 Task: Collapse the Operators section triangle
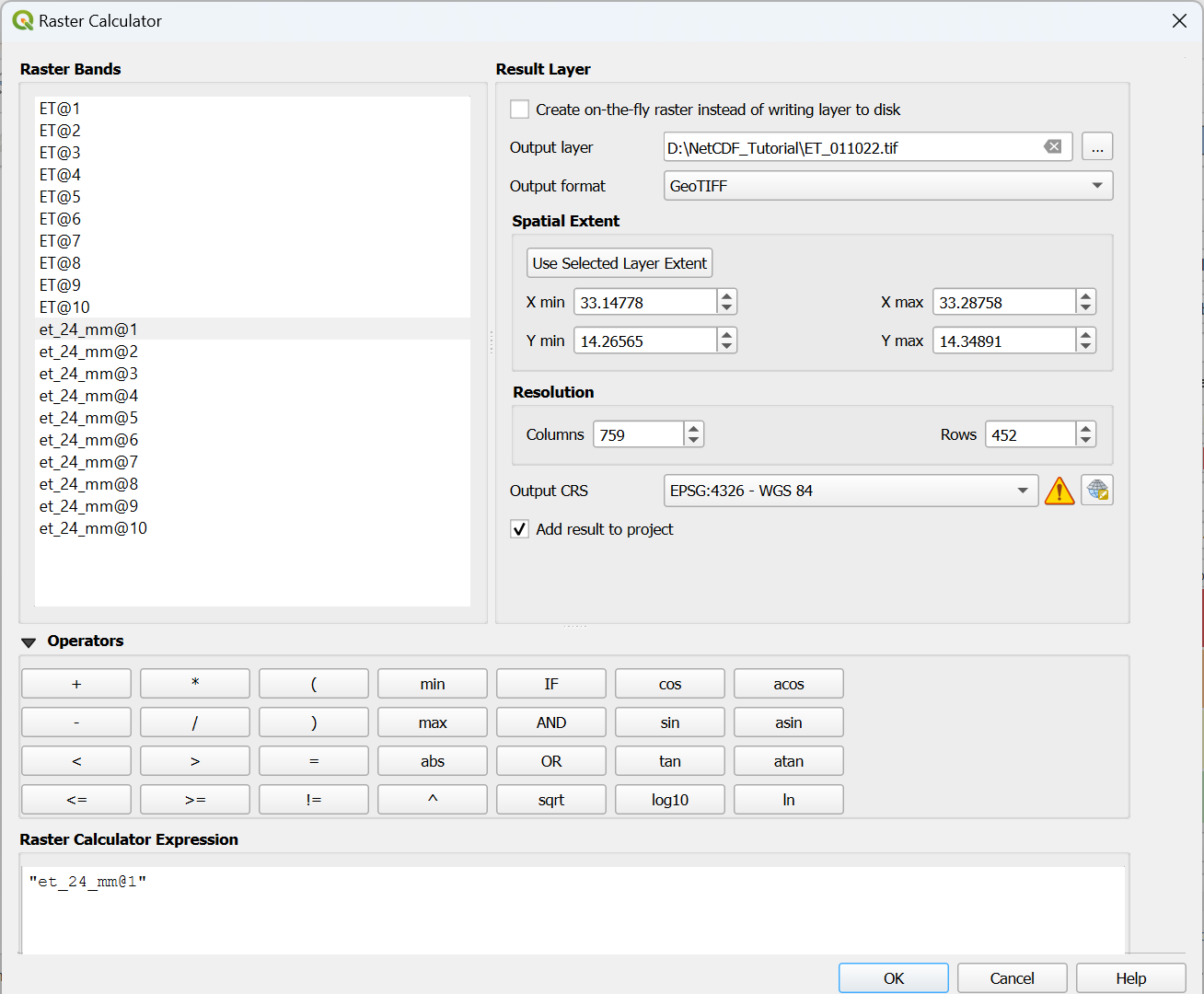coord(29,642)
